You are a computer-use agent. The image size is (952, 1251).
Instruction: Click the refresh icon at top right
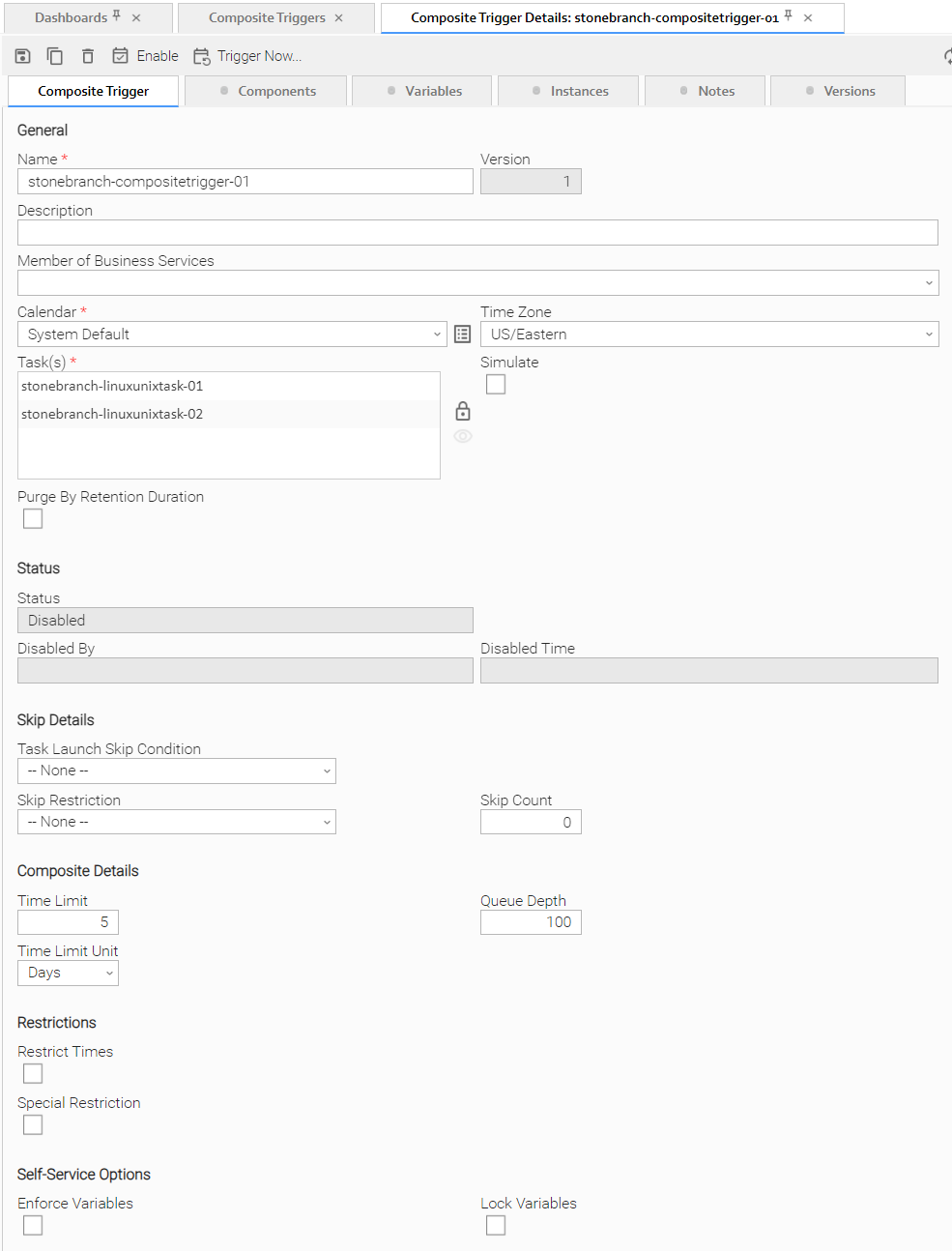947,56
